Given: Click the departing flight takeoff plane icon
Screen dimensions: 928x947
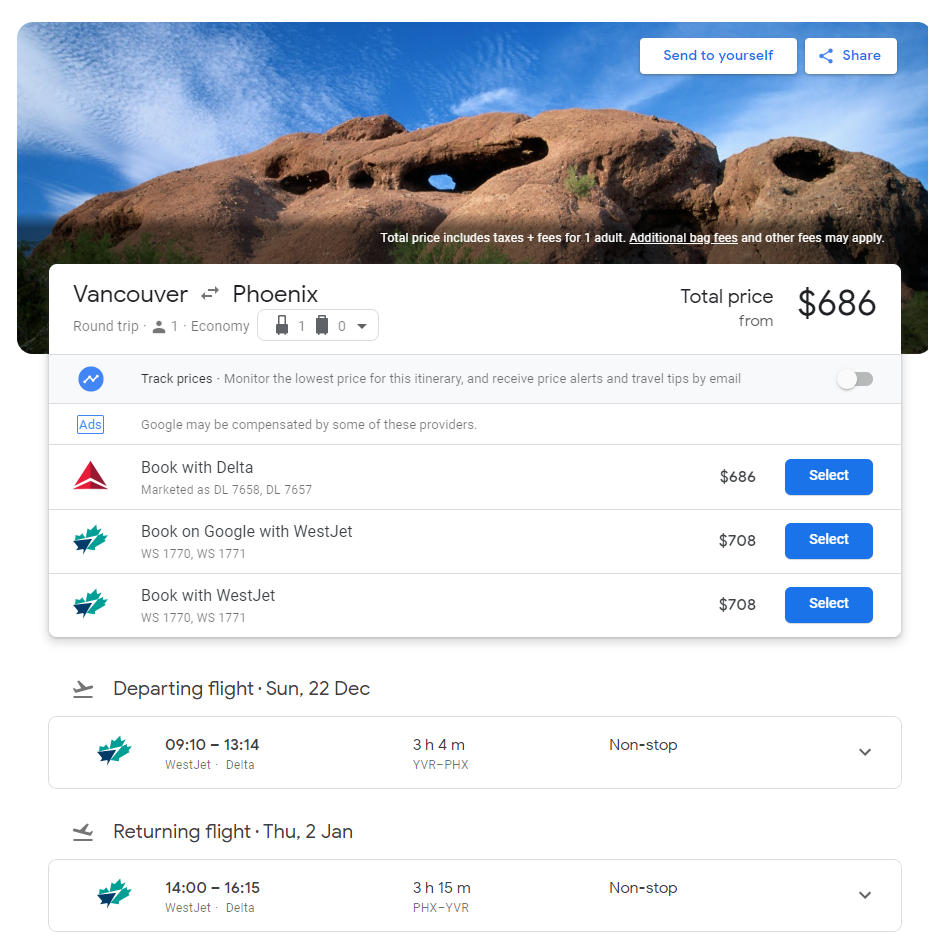Looking at the screenshot, I should tap(84, 689).
